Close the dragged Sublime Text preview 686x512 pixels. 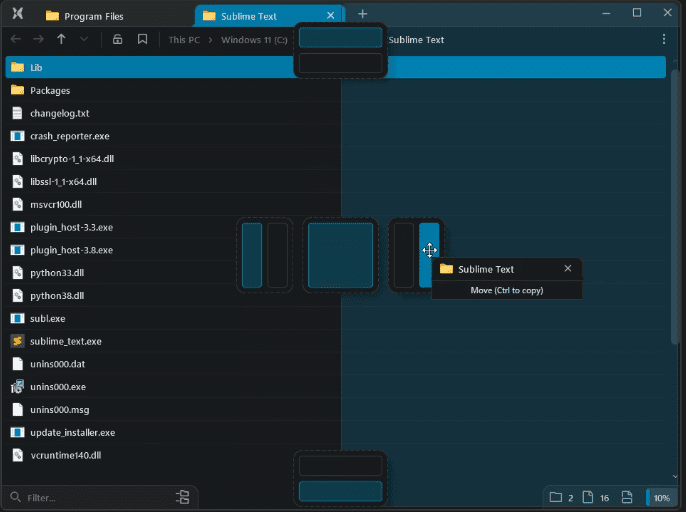point(567,268)
